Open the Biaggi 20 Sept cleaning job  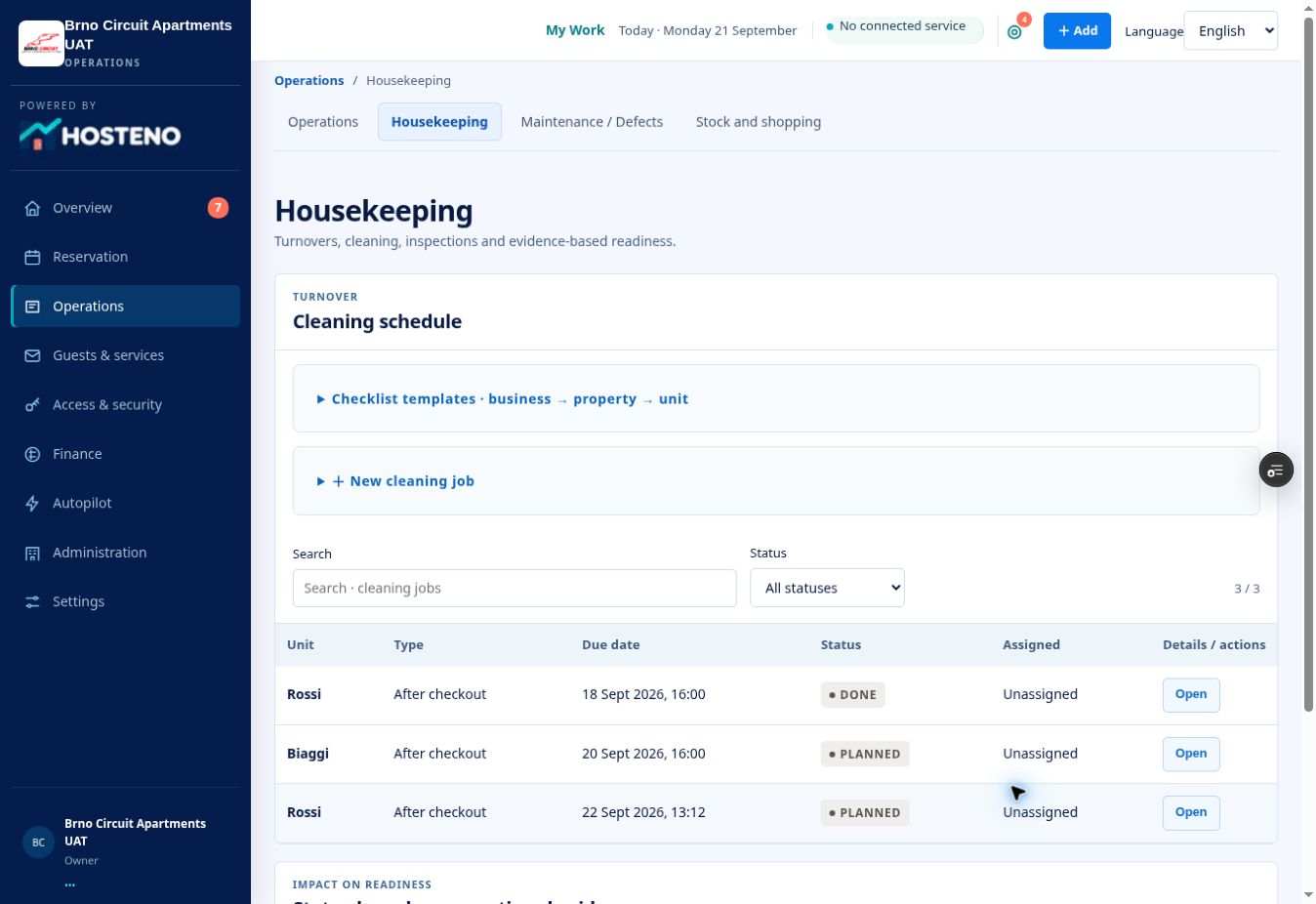tap(1191, 754)
